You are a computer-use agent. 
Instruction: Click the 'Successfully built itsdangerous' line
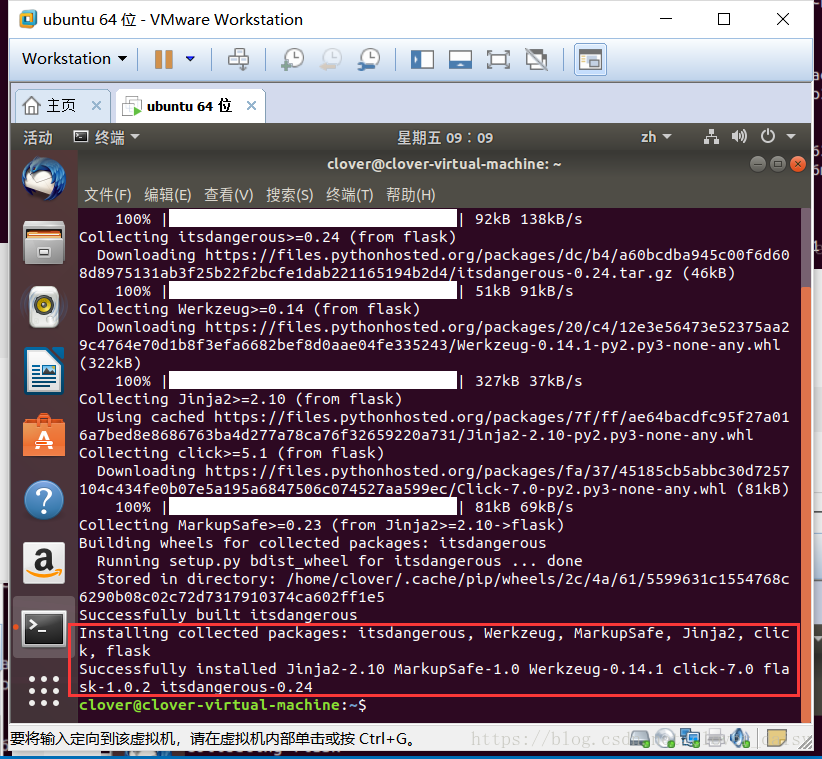pos(218,615)
